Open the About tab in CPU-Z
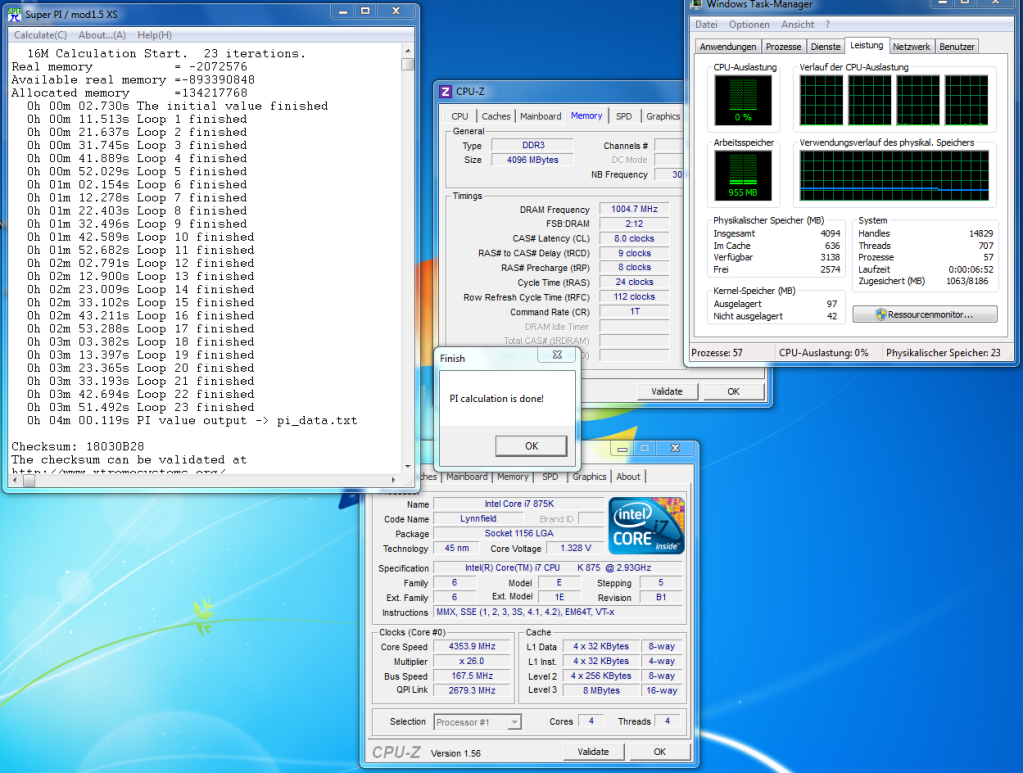Image resolution: width=1023 pixels, height=773 pixels. (628, 477)
